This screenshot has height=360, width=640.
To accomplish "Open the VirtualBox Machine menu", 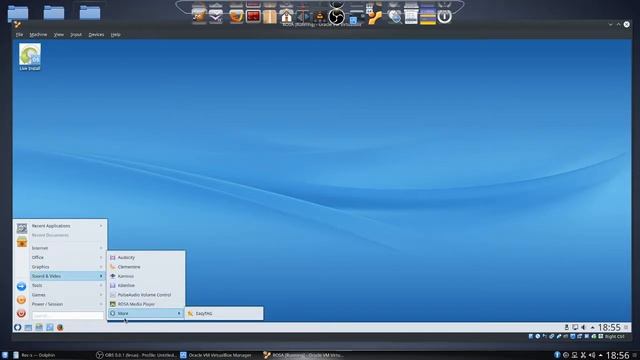I will 38,35.
